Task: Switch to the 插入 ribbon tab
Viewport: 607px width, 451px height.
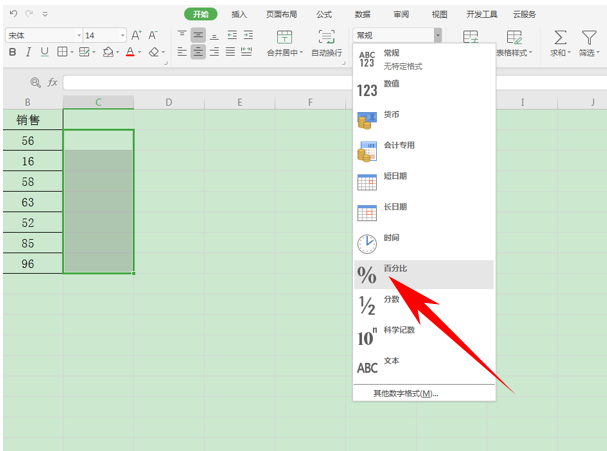Action: [x=239, y=15]
